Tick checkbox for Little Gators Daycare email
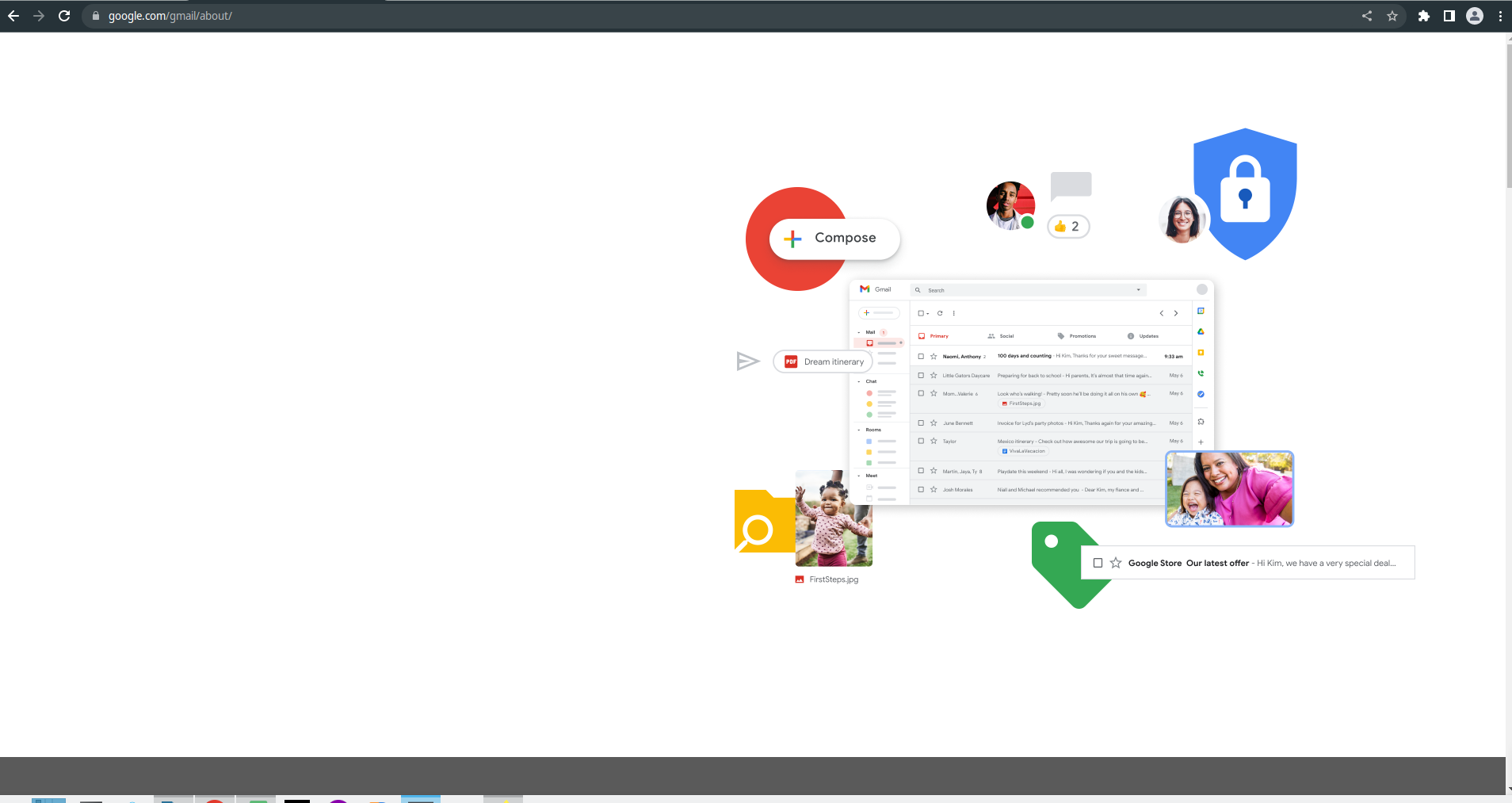 click(x=921, y=376)
